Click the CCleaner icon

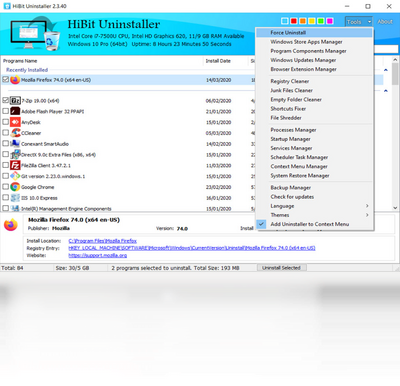tap(15, 133)
